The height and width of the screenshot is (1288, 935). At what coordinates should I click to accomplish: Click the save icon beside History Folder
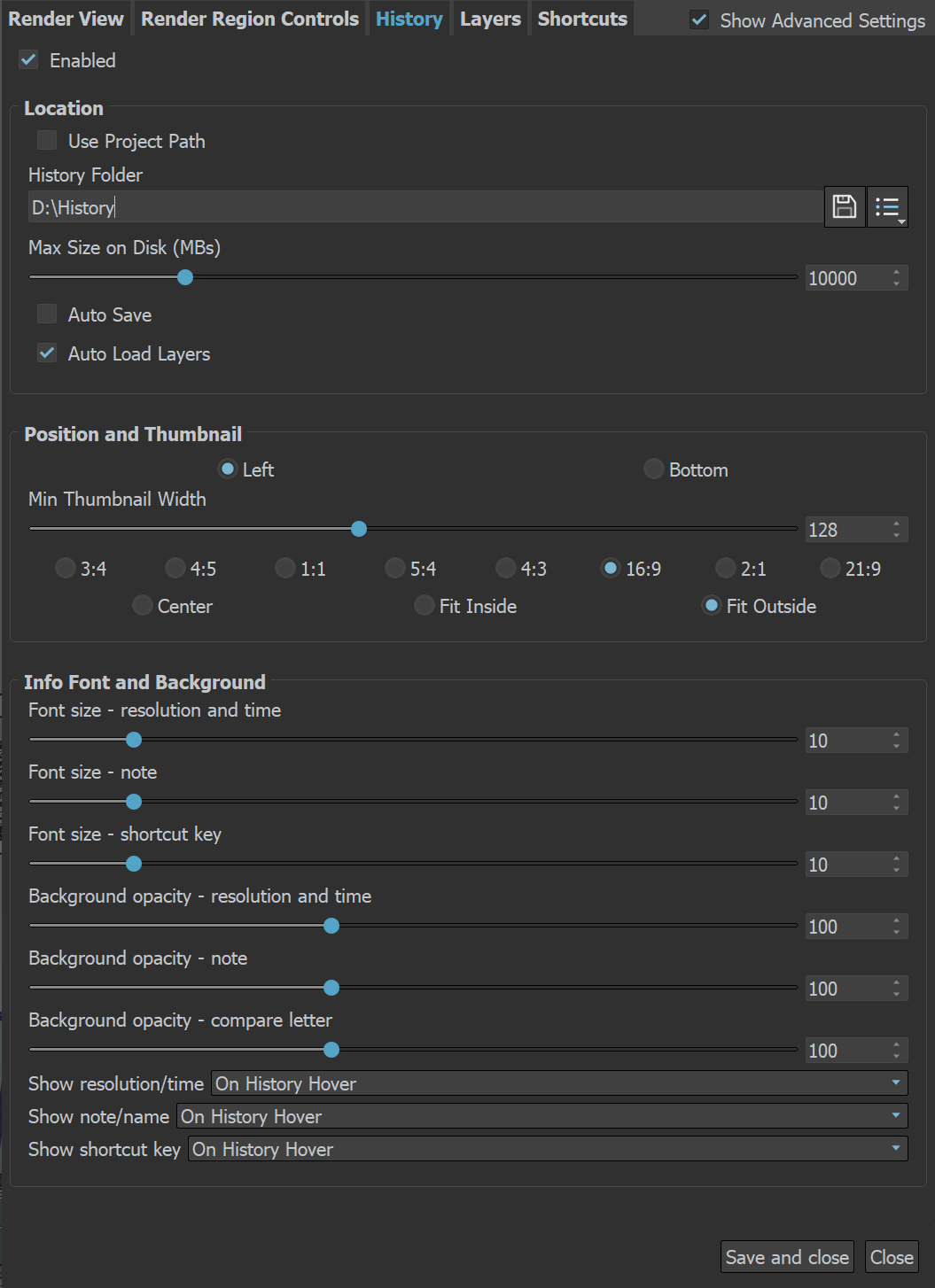[845, 207]
